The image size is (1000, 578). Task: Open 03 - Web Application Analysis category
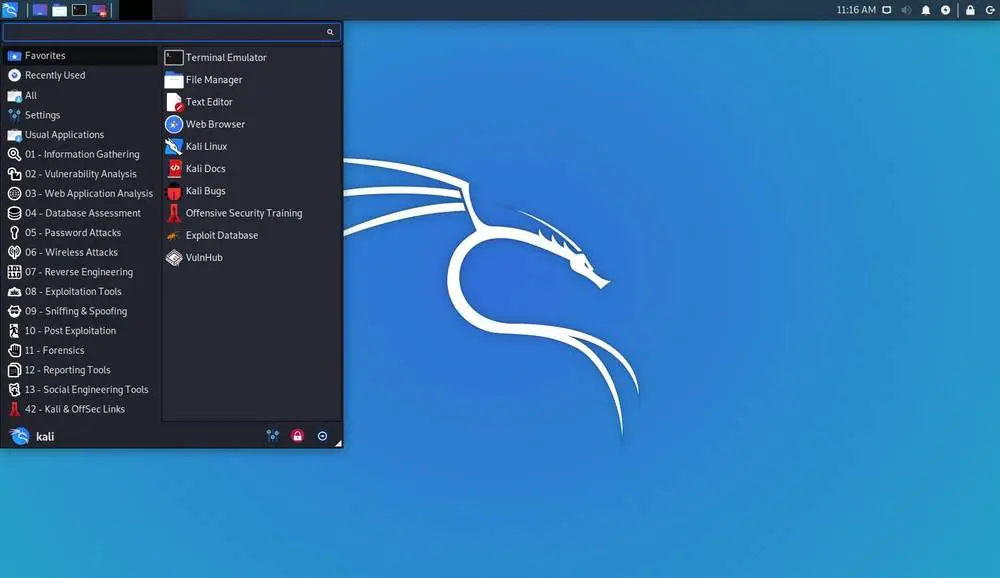click(x=80, y=193)
